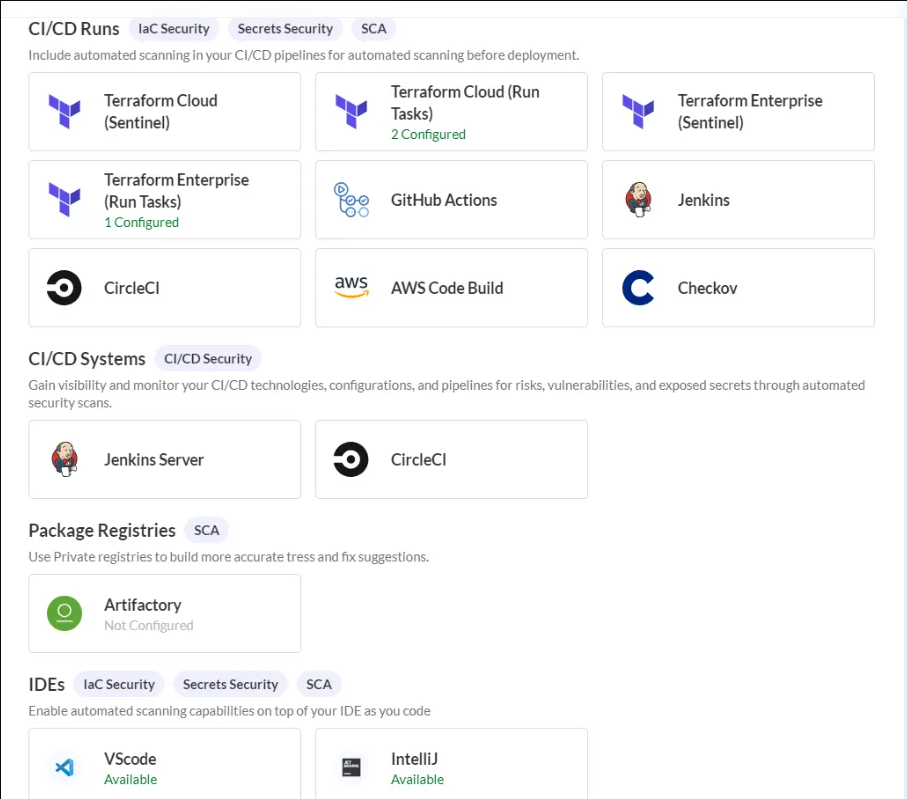Click the Jenkins Server butler icon
Viewport: 907px width, 799px height.
pyautogui.click(x=65, y=460)
